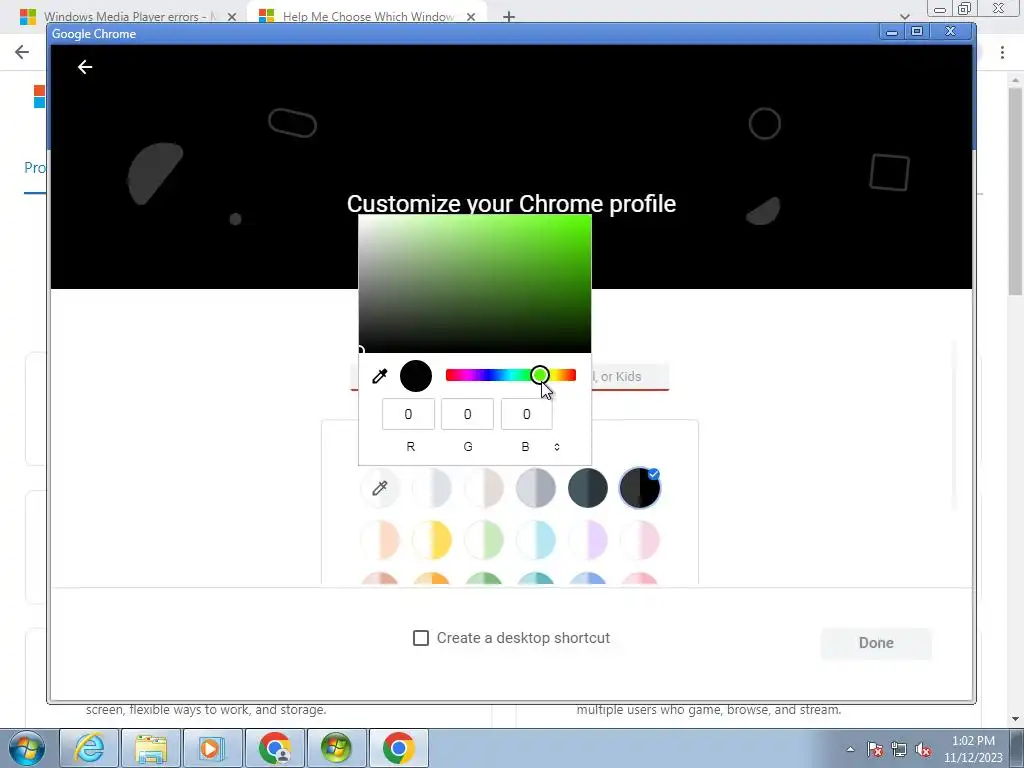1024x768 pixels.
Task: Click the back arrow in profile dialog
Action: click(x=85, y=67)
